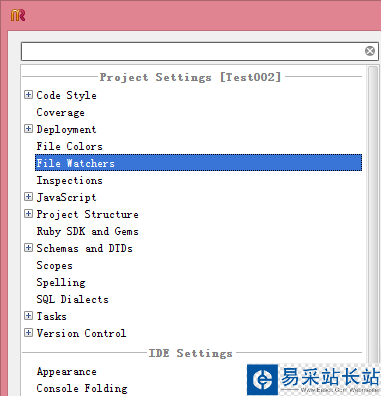Click the RubyMine logo icon in title bar
The width and height of the screenshot is (381, 396).
[18, 15]
